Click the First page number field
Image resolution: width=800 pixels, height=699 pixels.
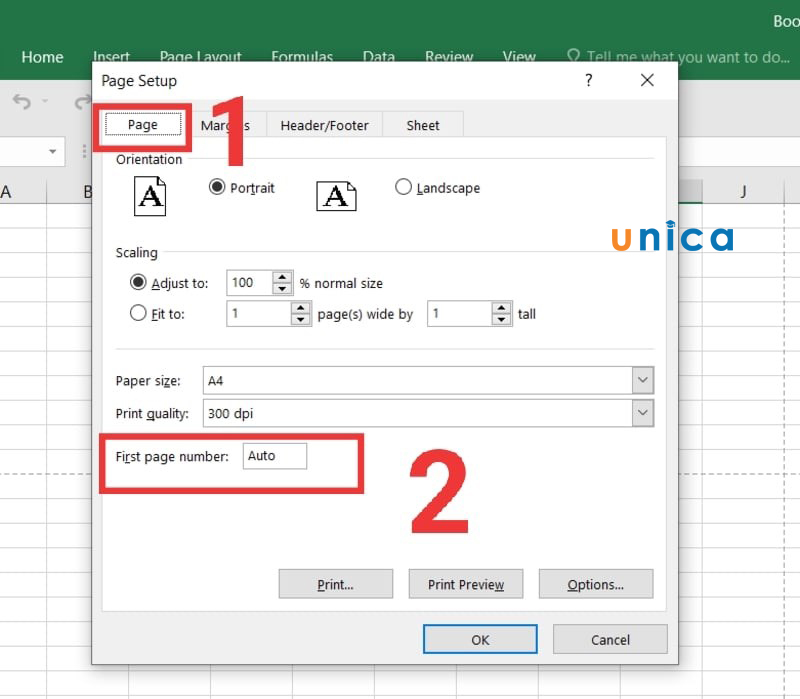pos(274,456)
